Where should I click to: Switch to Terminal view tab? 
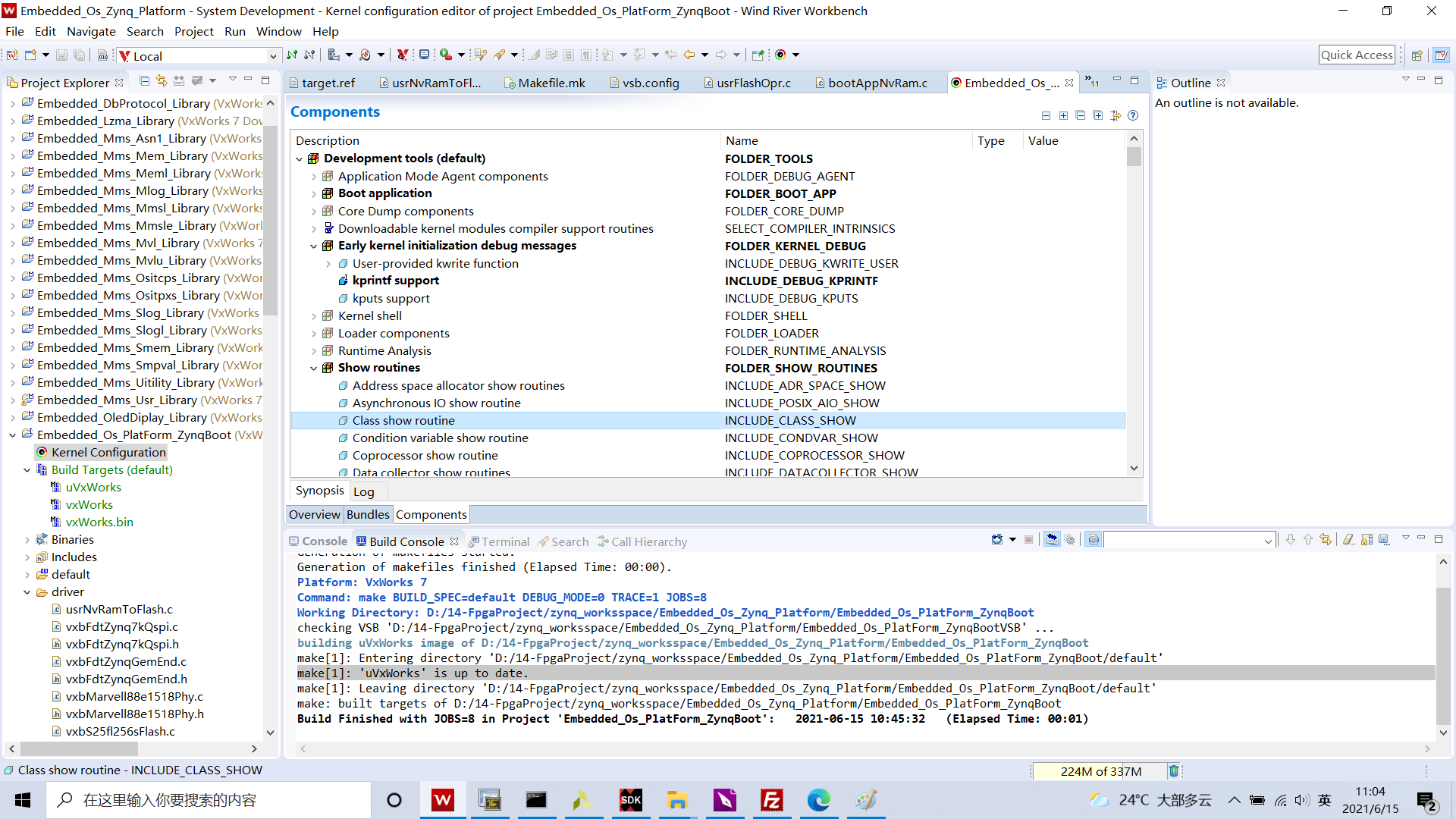point(498,541)
